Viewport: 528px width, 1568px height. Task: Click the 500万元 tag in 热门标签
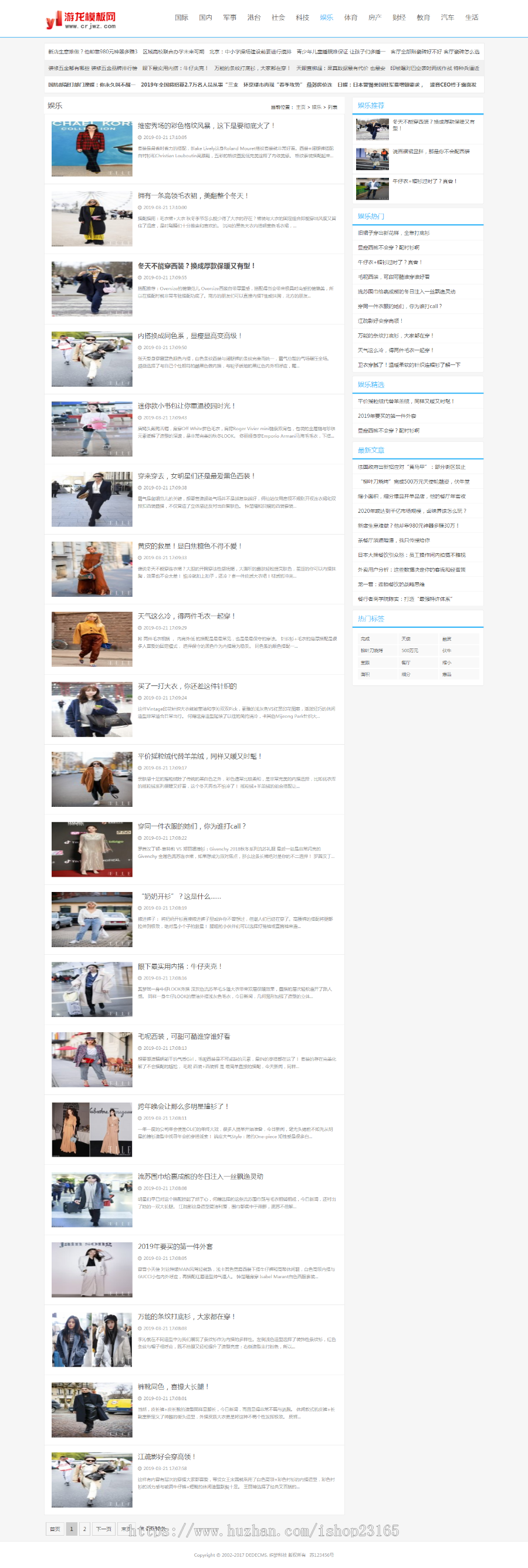[x=409, y=651]
